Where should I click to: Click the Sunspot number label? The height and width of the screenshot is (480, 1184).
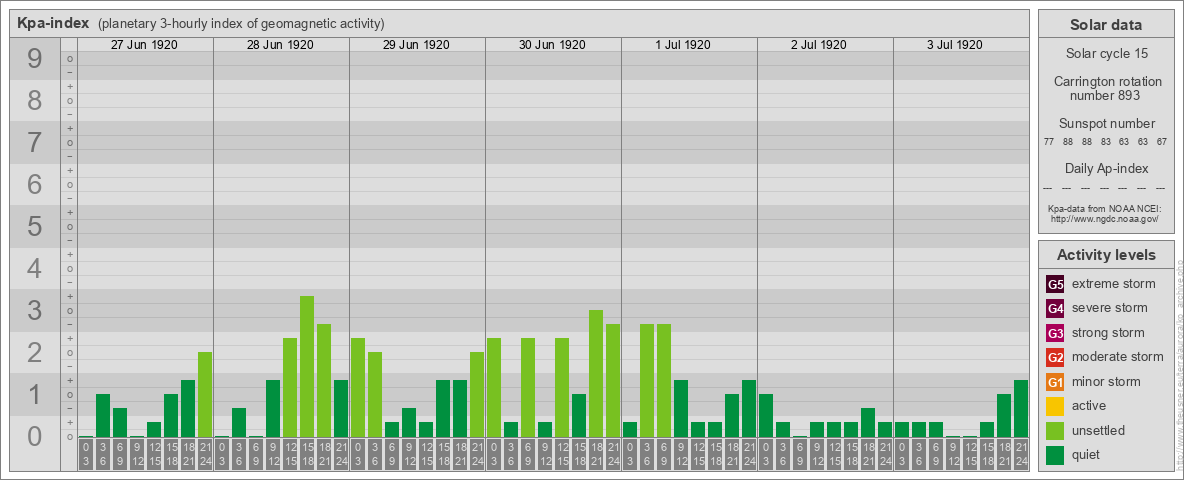(x=1105, y=124)
